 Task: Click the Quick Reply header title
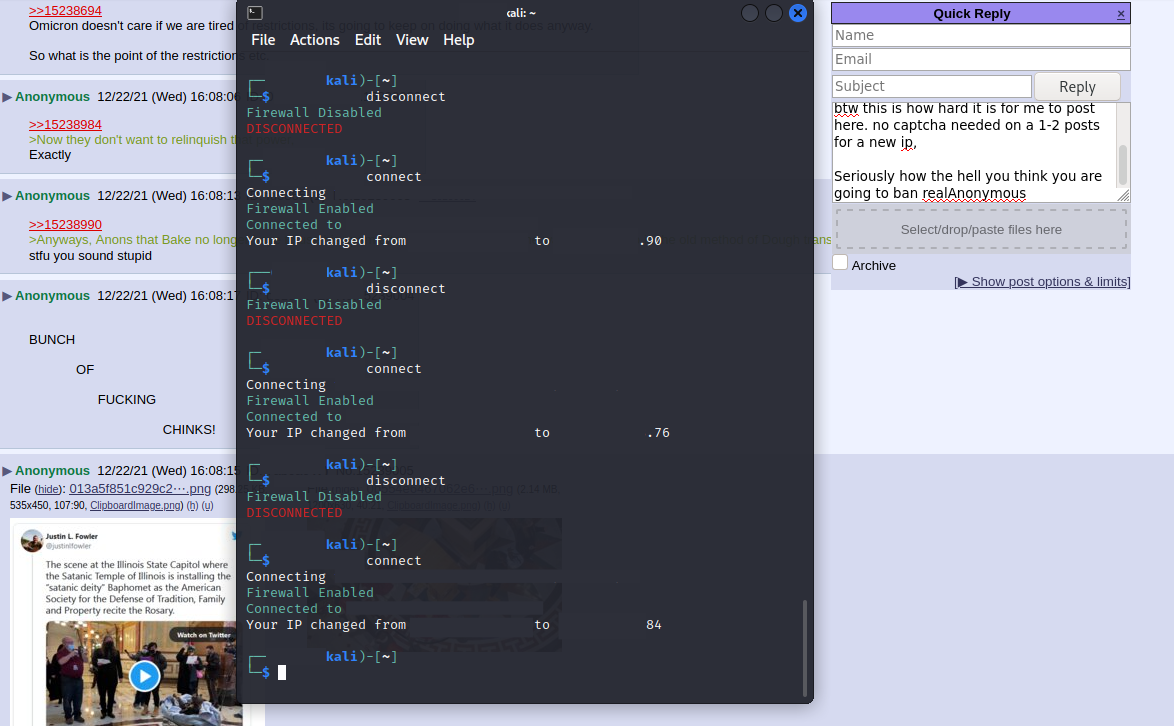(x=972, y=13)
